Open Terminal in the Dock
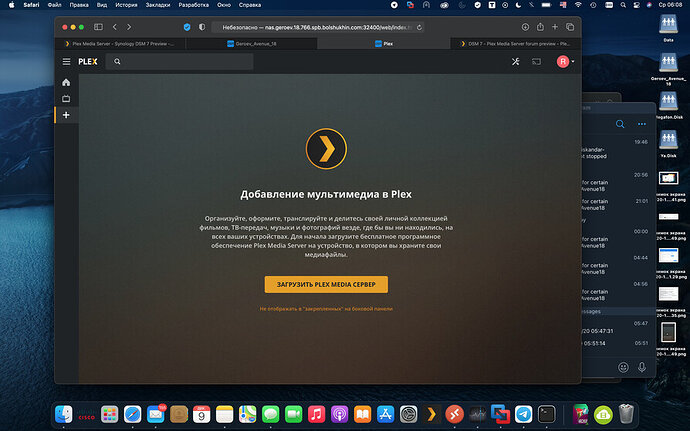This screenshot has width=690, height=431. 546,414
